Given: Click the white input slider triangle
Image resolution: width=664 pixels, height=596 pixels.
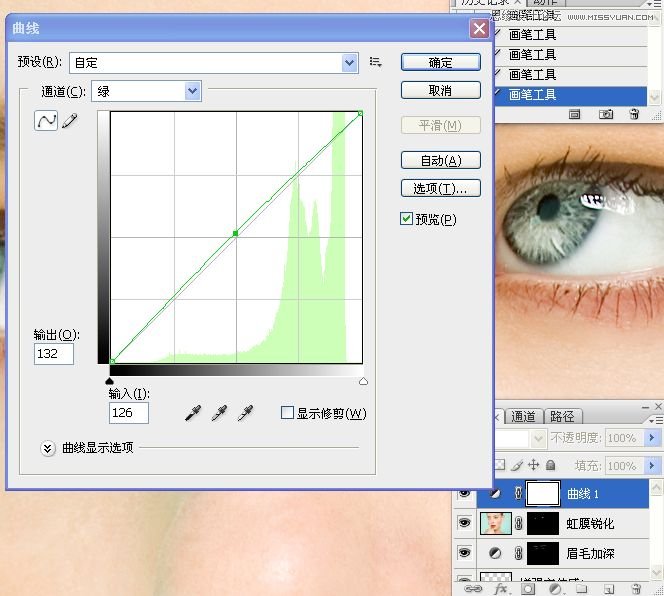Looking at the screenshot, I should (x=363, y=381).
